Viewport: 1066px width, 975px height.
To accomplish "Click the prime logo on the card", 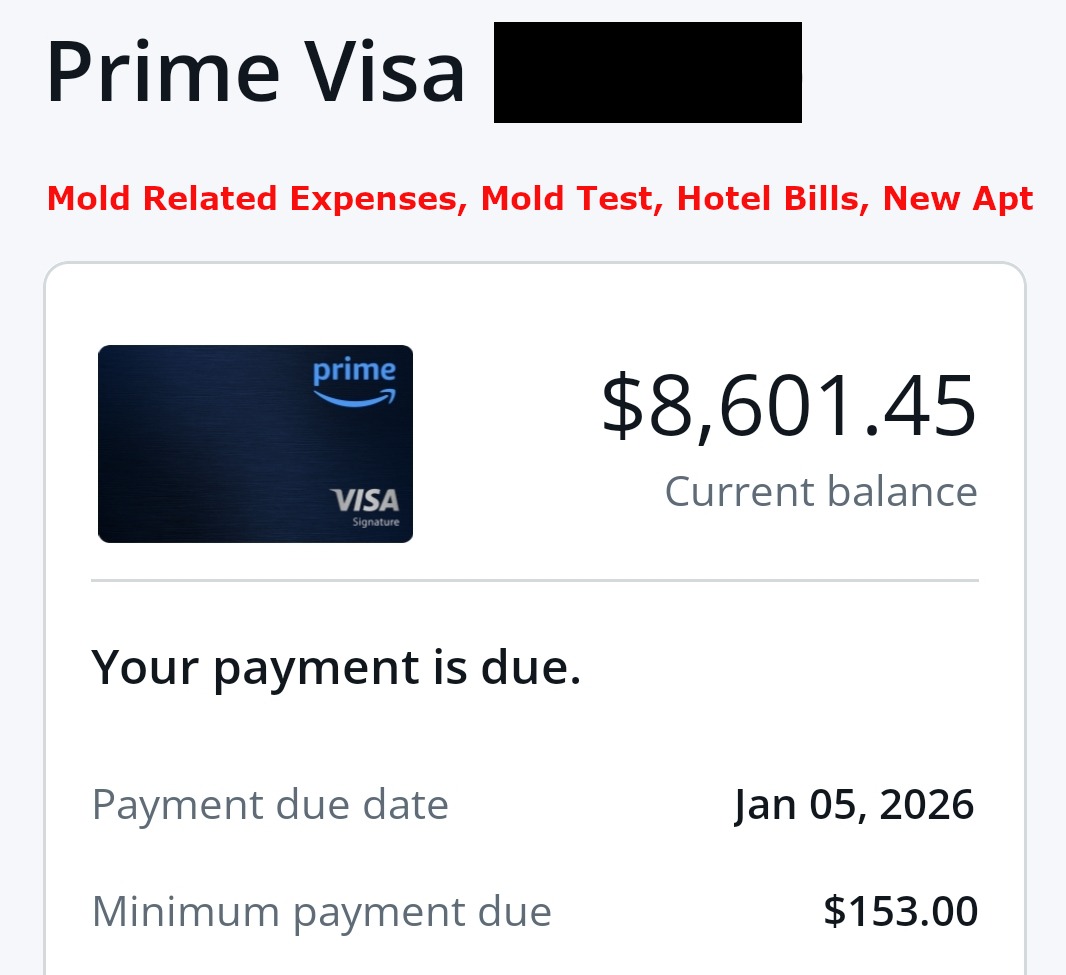I will (354, 371).
